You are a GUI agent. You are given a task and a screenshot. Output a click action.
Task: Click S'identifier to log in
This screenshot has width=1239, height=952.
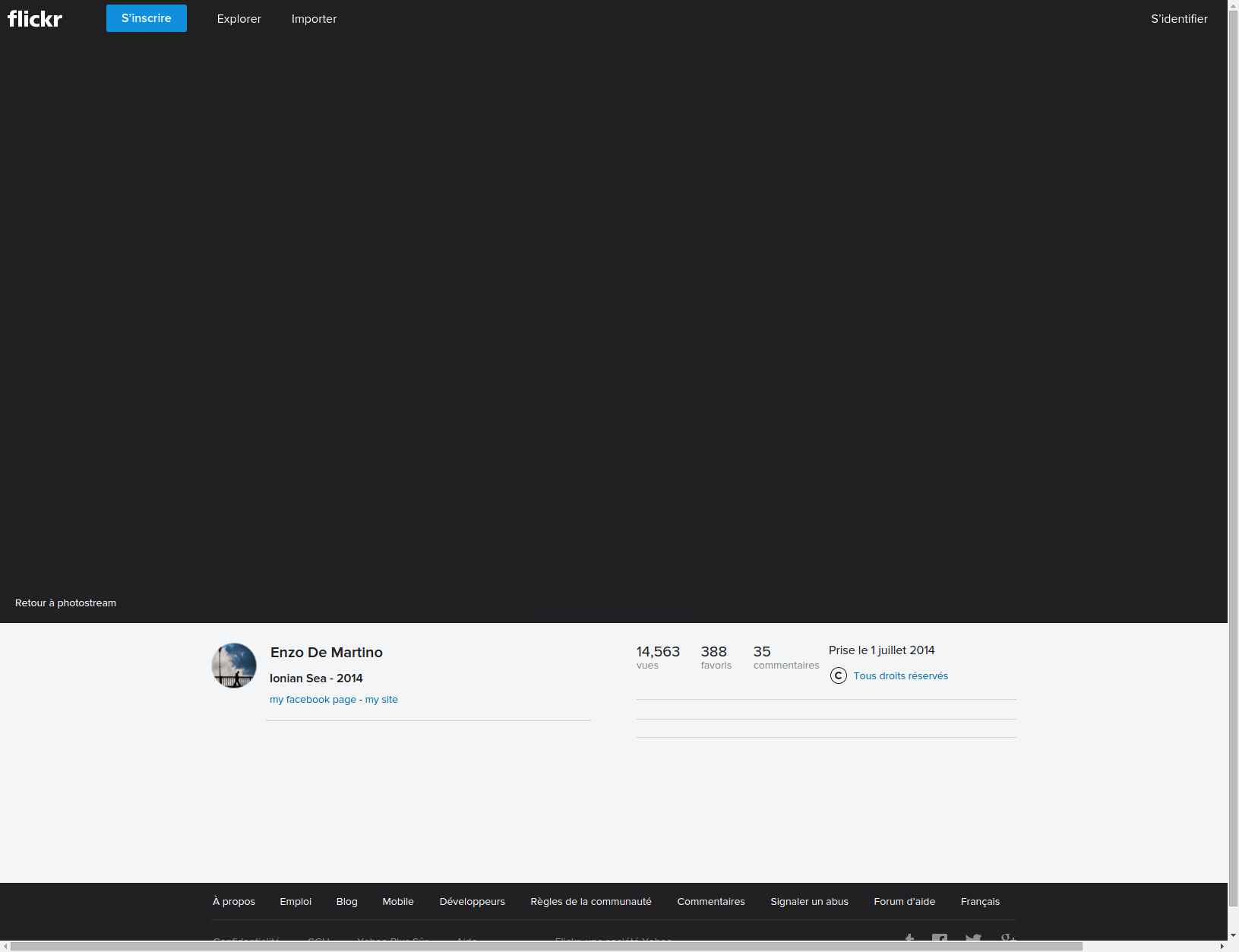click(x=1178, y=19)
